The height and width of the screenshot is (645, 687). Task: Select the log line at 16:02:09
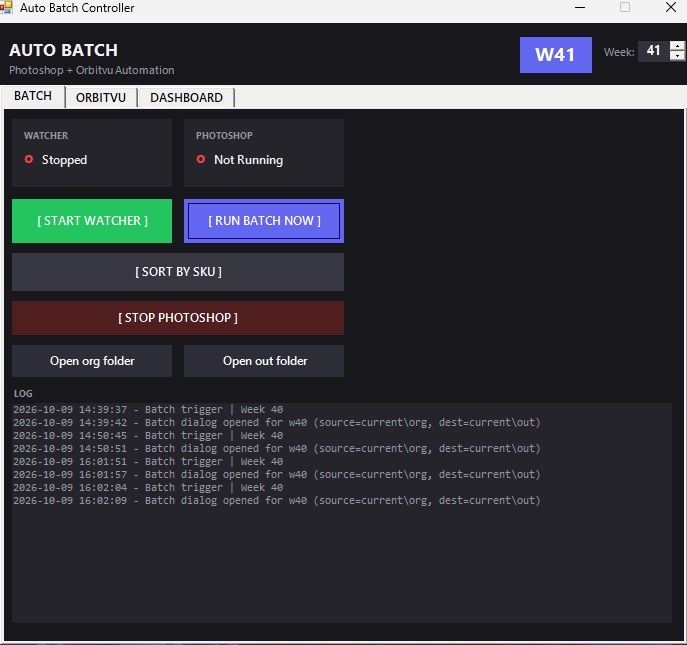(277, 500)
